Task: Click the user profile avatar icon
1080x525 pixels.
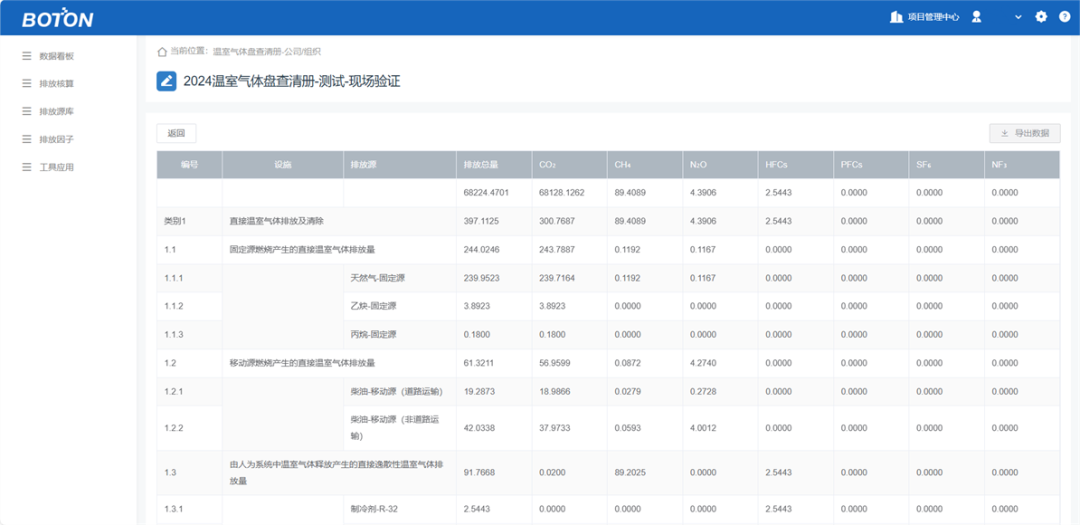Action: coord(977,17)
